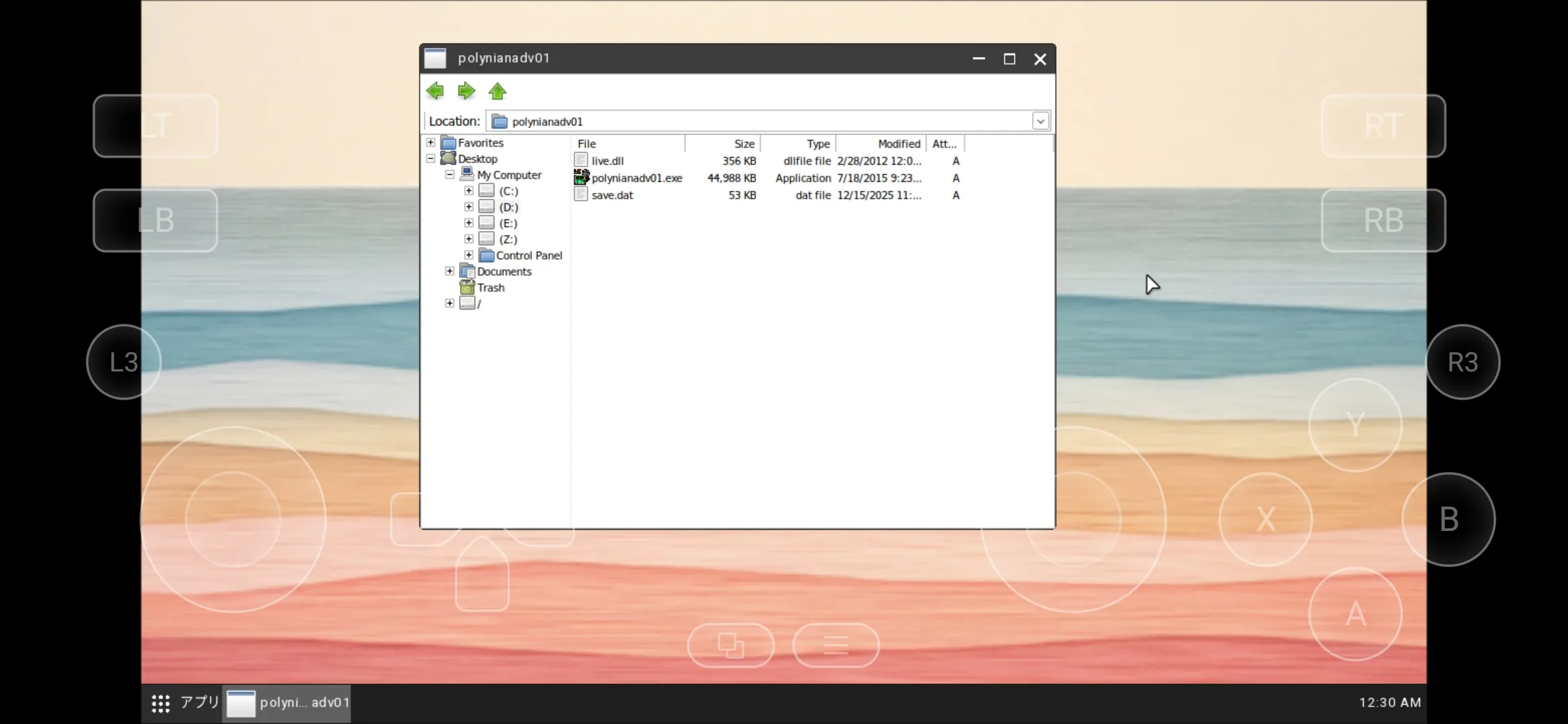Open Trash in the folder tree

pyautogui.click(x=491, y=288)
